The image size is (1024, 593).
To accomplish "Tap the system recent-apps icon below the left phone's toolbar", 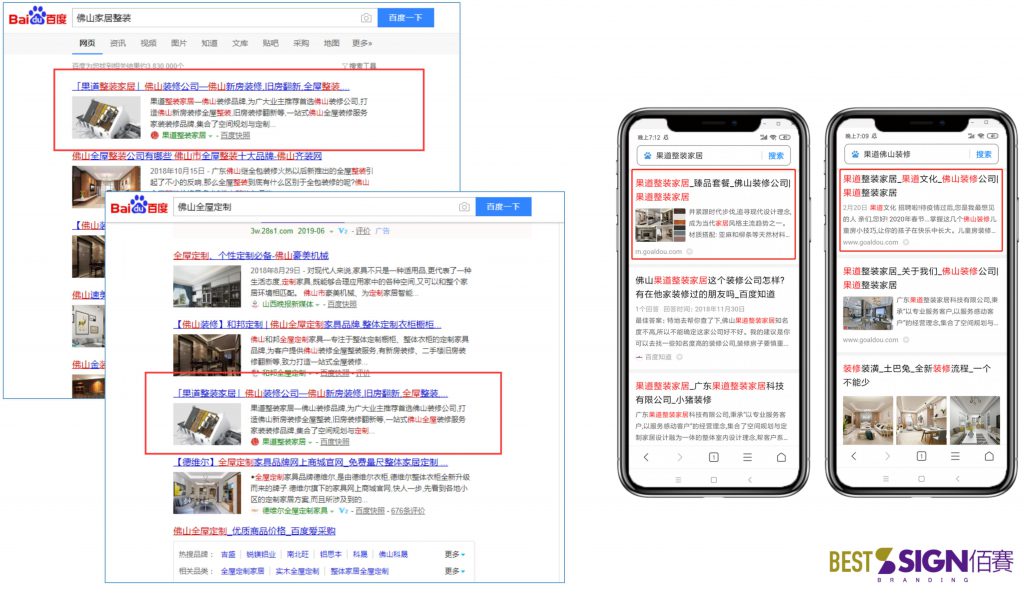I will pos(678,479).
